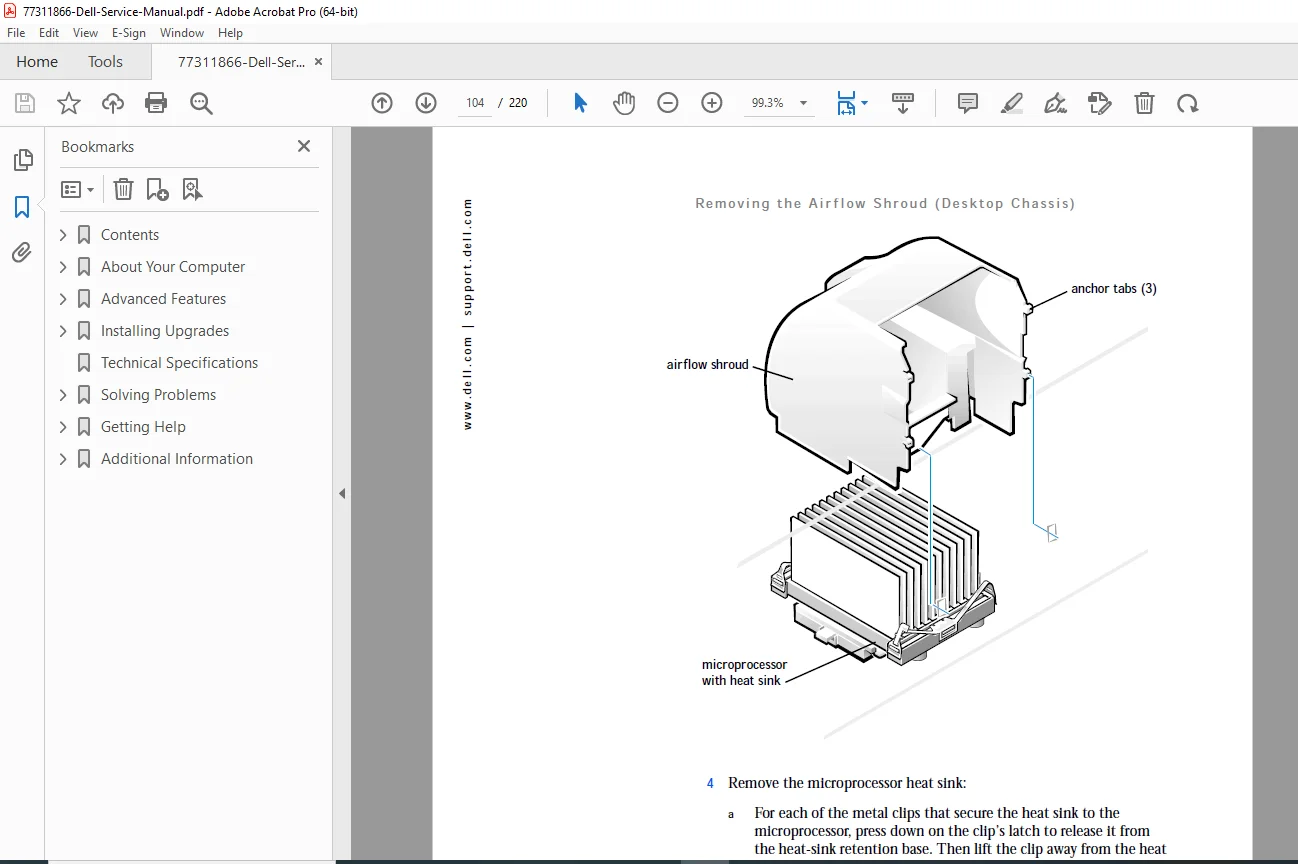The width and height of the screenshot is (1298, 864).
Task: Add file to starred with star icon
Action: (x=69, y=103)
